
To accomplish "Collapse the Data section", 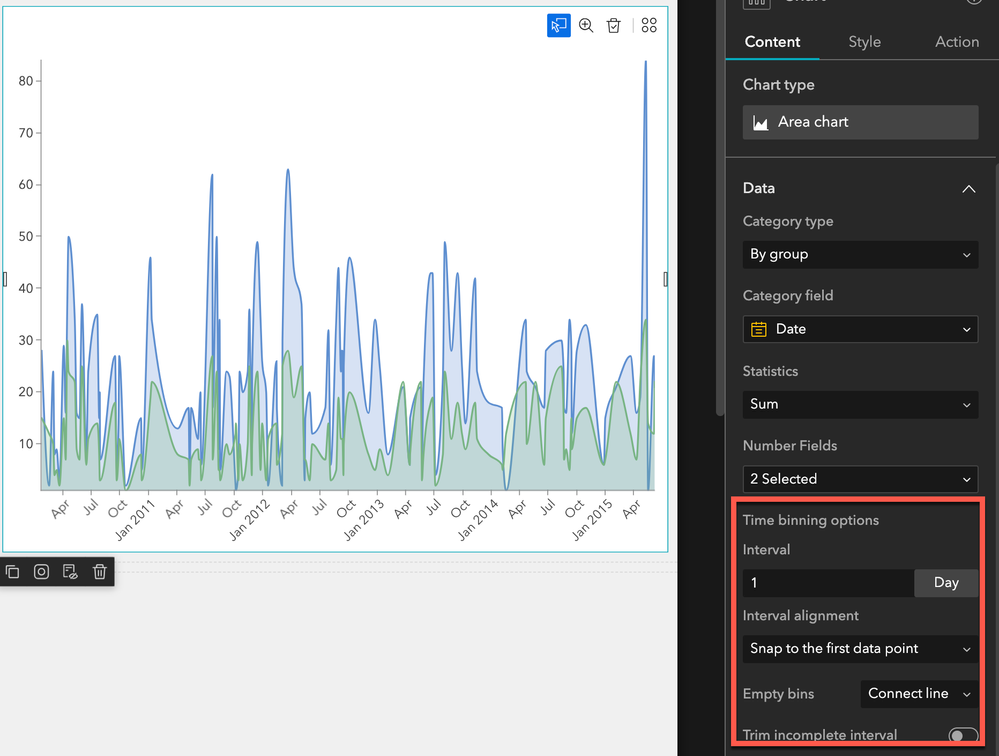I will pyautogui.click(x=968, y=189).
